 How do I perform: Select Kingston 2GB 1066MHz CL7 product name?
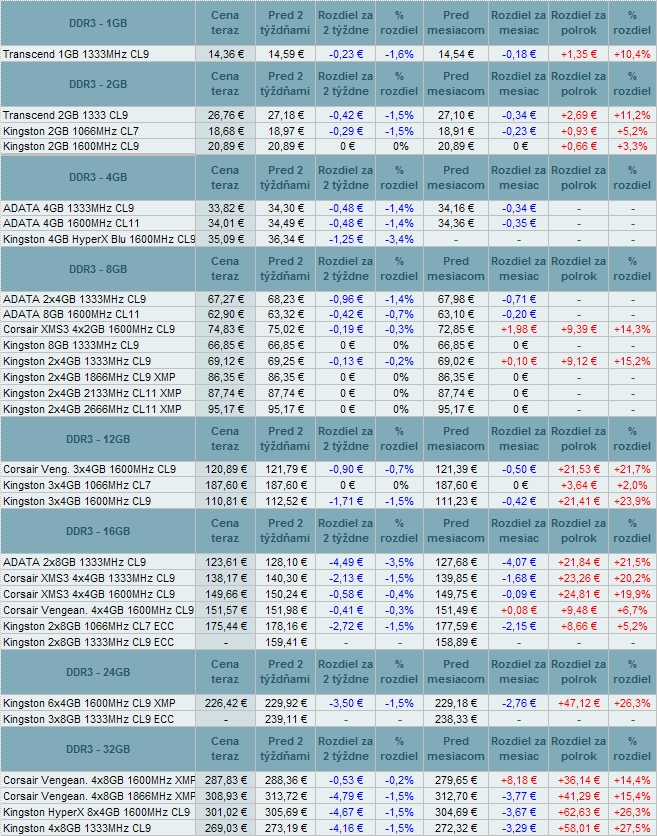[x=71, y=131]
